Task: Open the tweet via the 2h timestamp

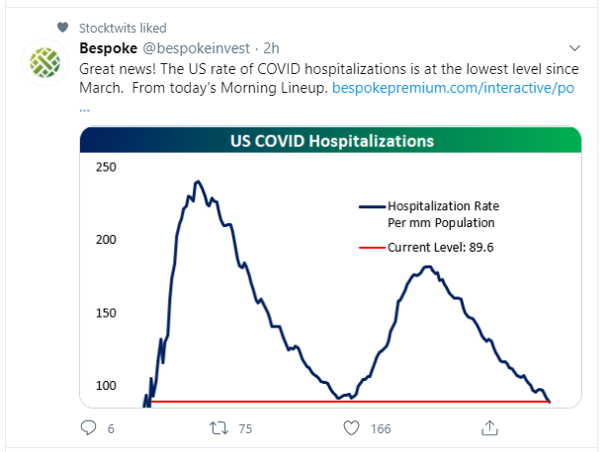Action: [271, 48]
